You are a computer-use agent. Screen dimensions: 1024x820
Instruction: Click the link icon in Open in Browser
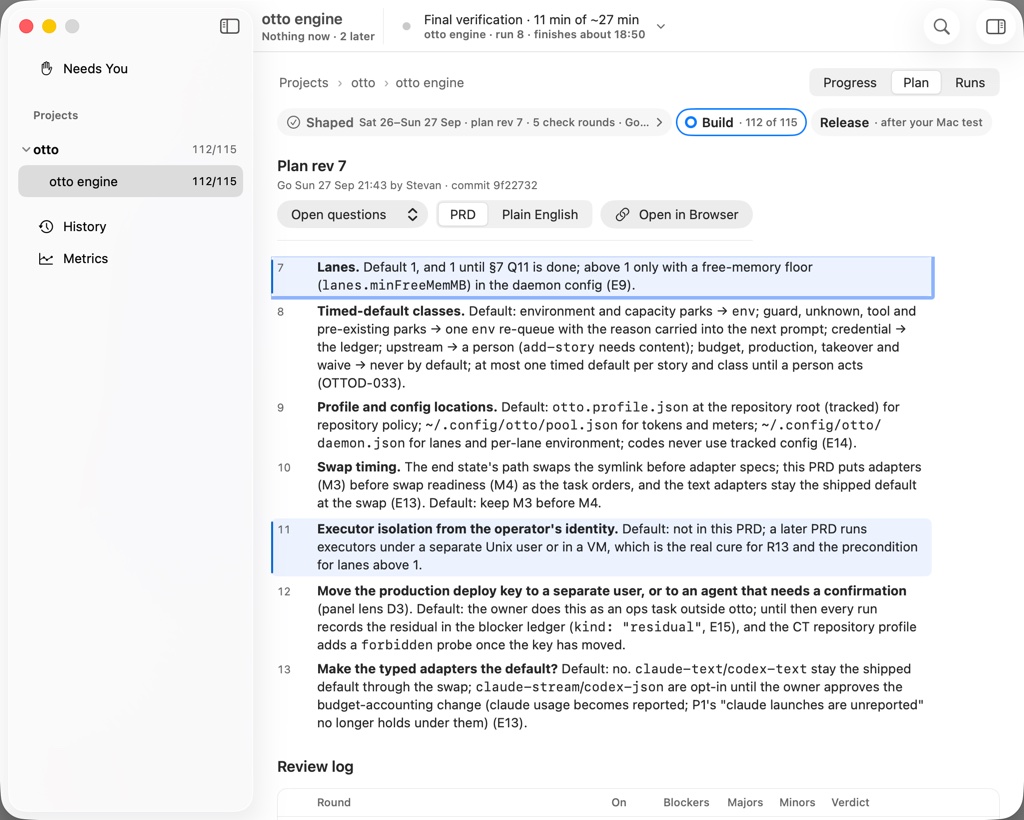tap(622, 215)
